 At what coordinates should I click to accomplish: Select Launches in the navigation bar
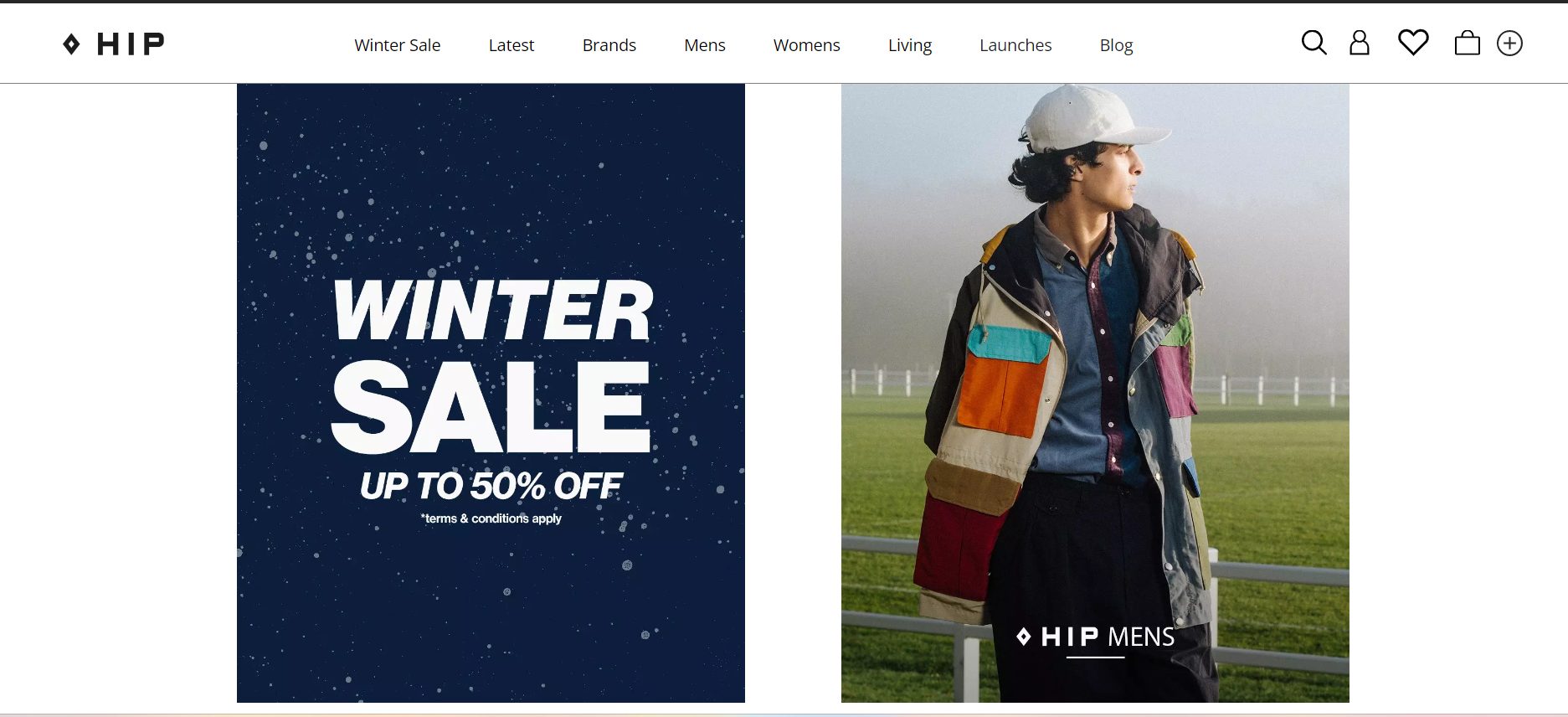1015,45
